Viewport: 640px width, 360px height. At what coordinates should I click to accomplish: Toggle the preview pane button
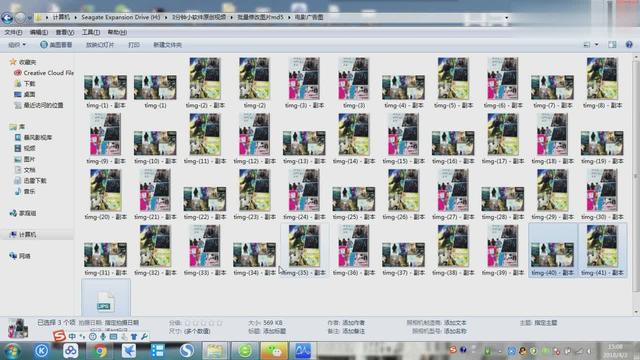click(x=612, y=44)
